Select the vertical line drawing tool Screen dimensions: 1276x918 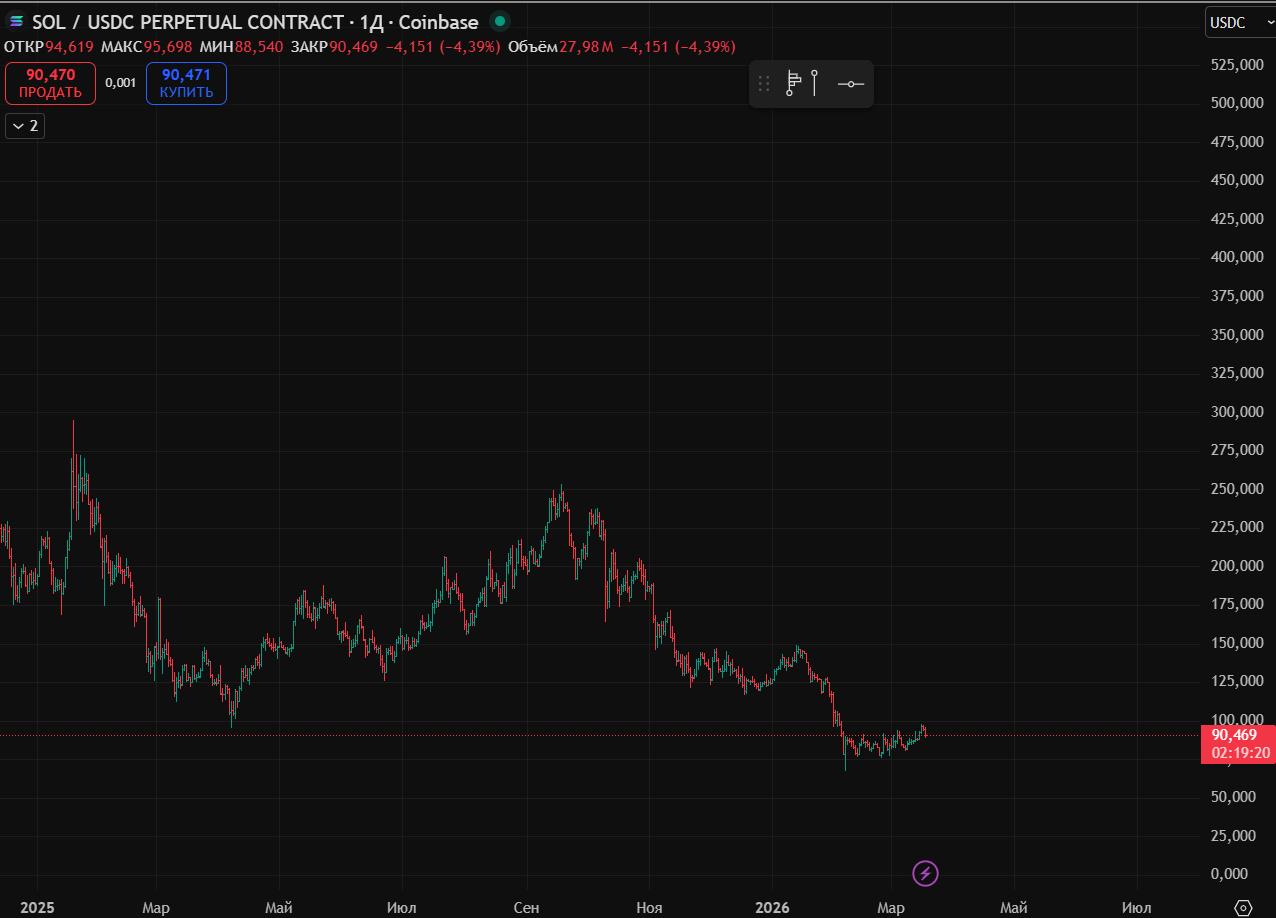point(815,83)
